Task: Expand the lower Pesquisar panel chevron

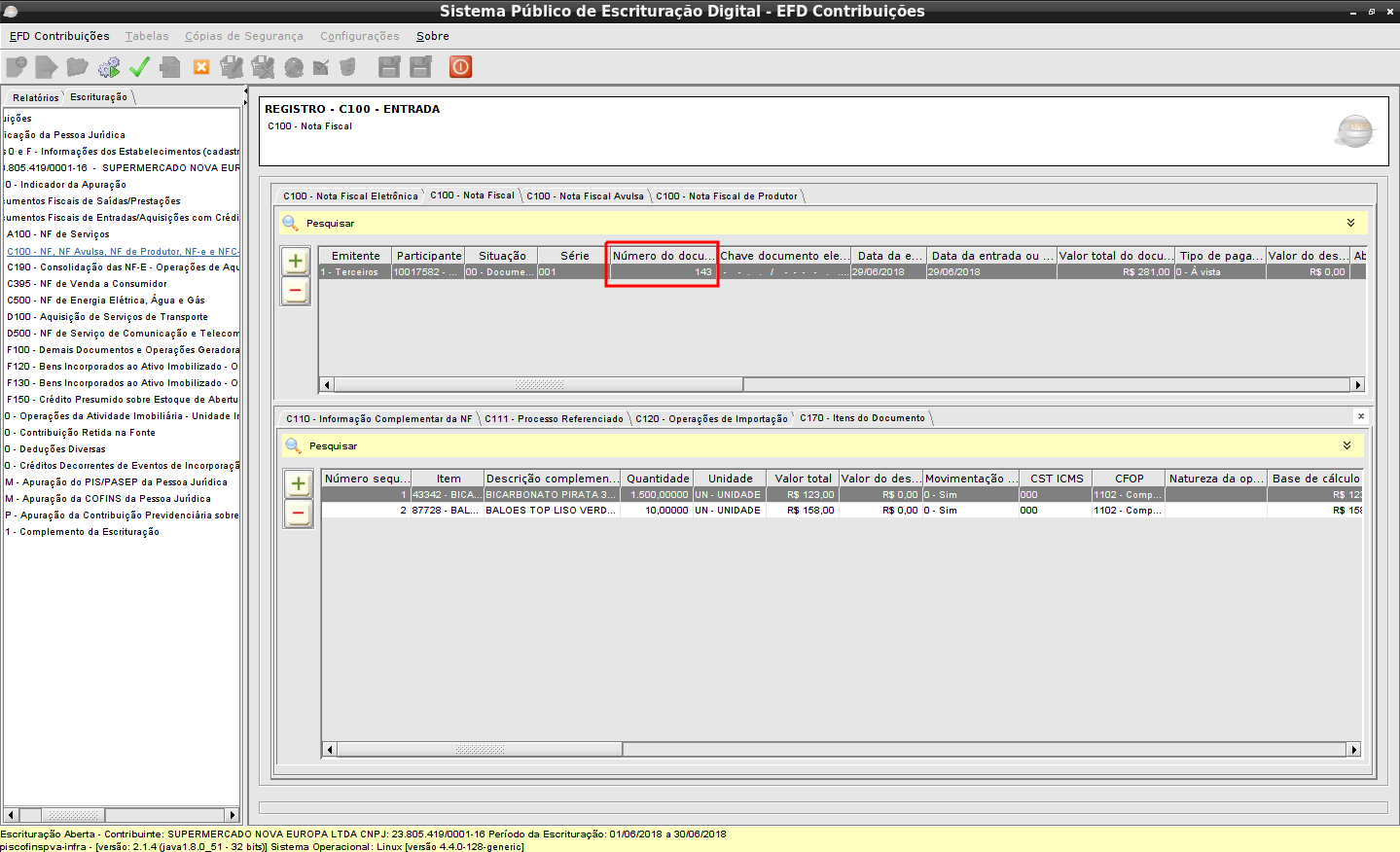Action: [1346, 446]
